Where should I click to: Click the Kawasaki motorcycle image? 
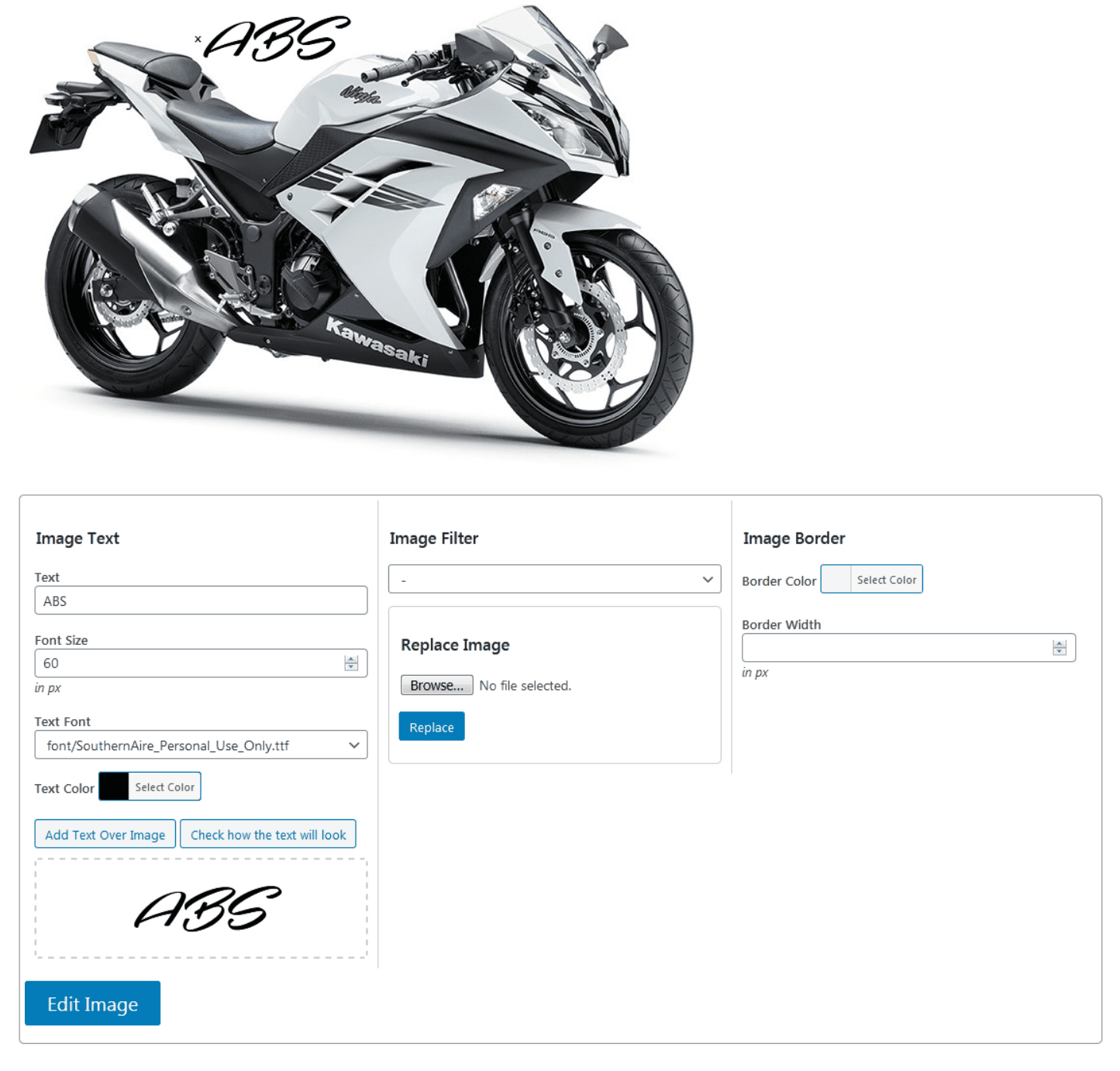[360, 232]
